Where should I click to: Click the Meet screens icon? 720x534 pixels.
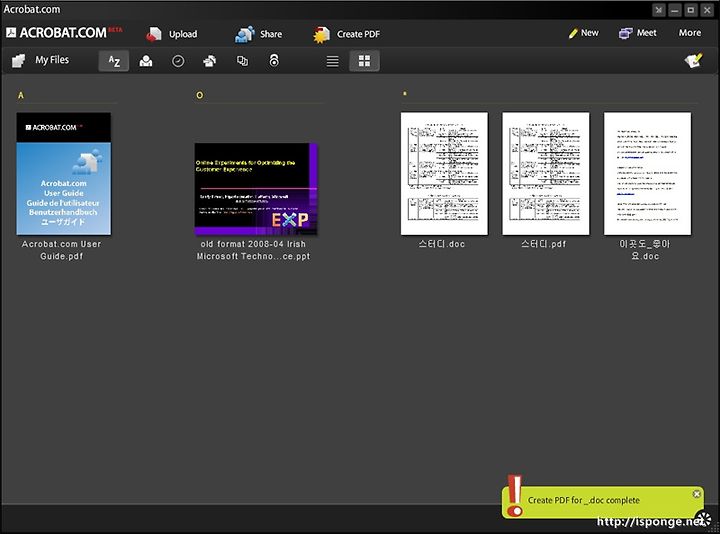625,33
